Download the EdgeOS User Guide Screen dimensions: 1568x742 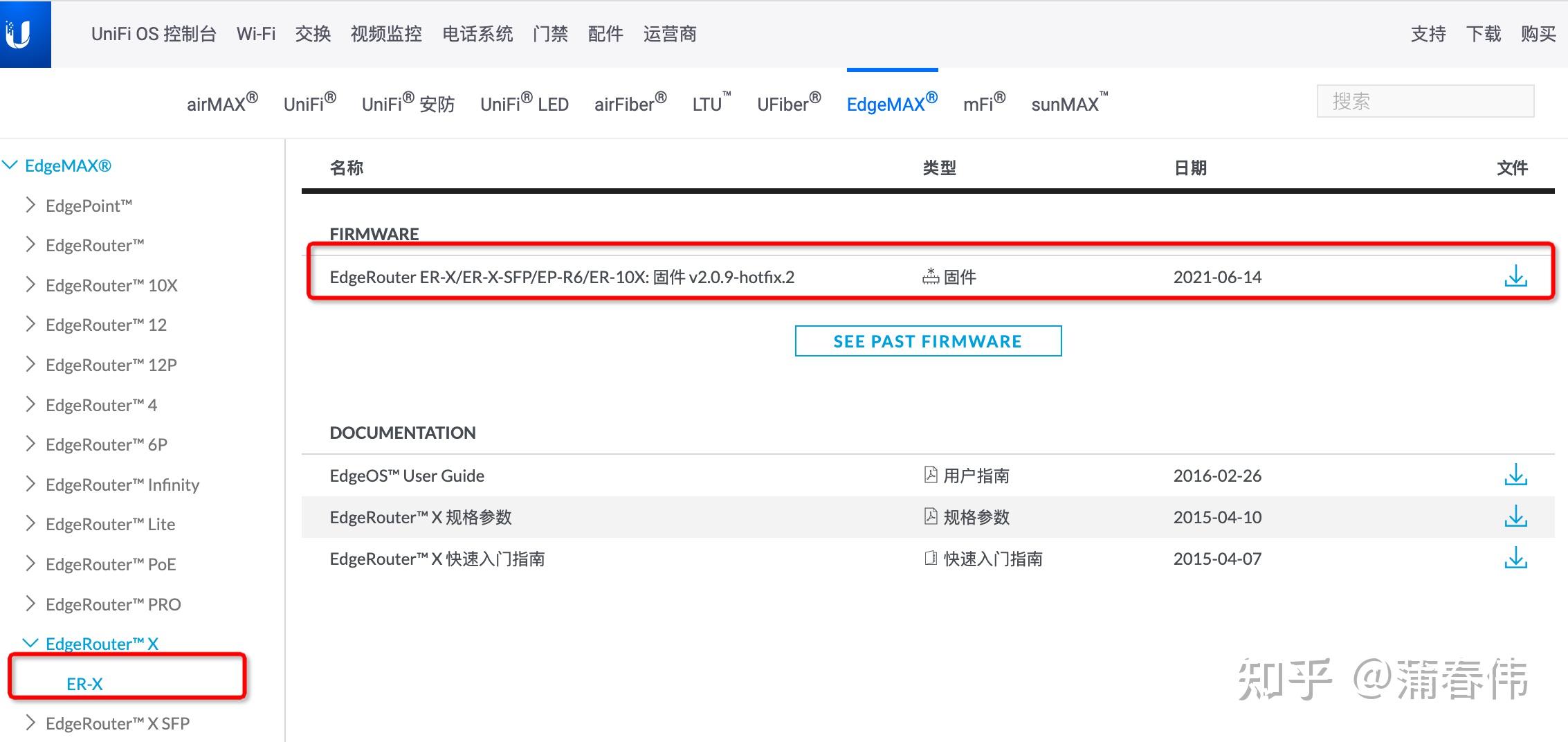tap(1517, 476)
